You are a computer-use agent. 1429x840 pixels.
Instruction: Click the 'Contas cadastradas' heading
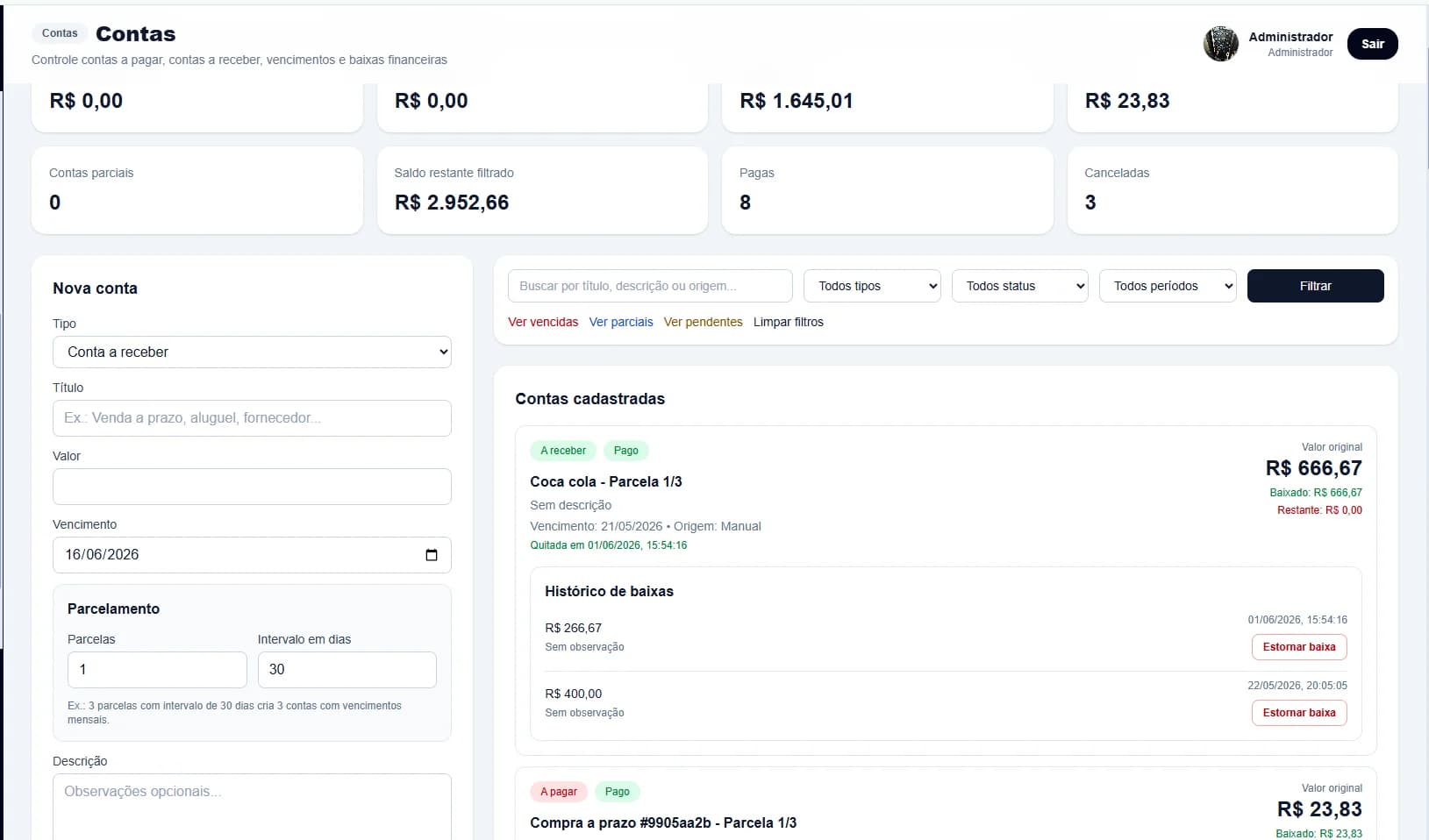[590, 399]
